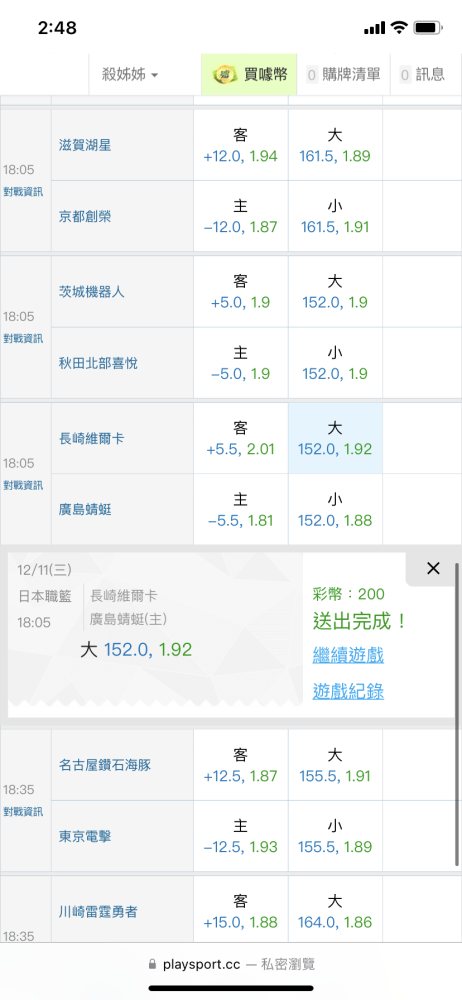Open the 殺姊姊 user dropdown

130,75
